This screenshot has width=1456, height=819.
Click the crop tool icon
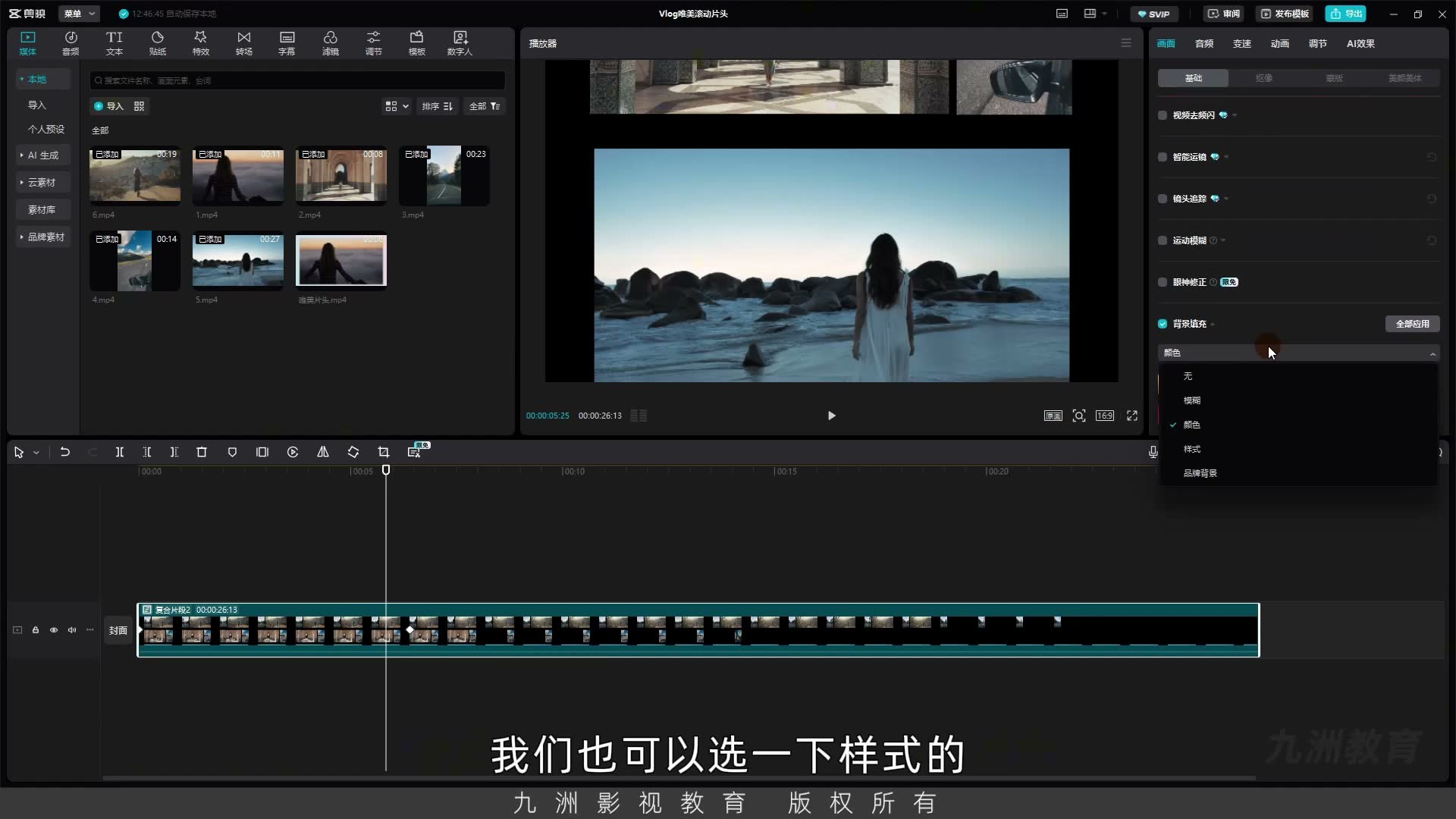(x=384, y=452)
